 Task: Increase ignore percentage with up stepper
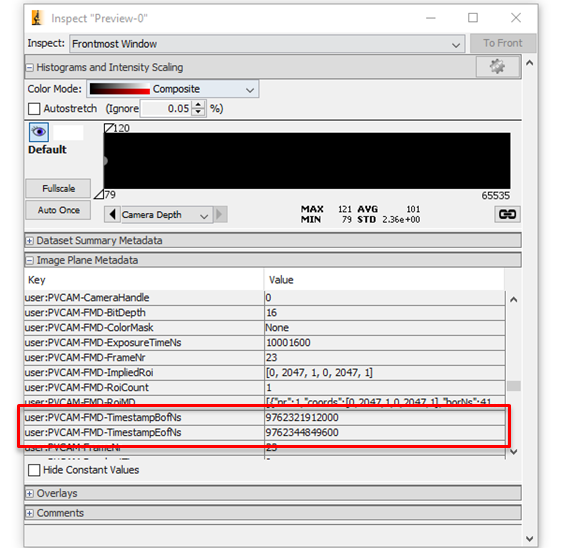click(198, 104)
